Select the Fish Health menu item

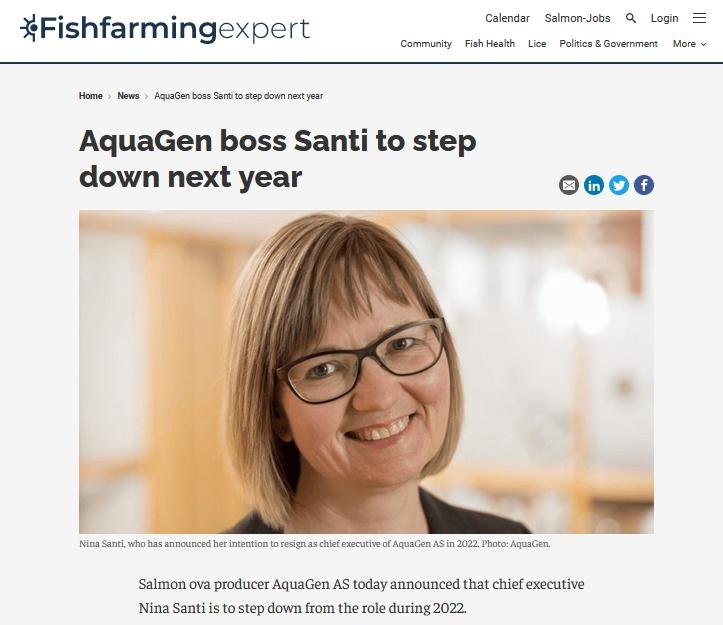[x=490, y=44]
